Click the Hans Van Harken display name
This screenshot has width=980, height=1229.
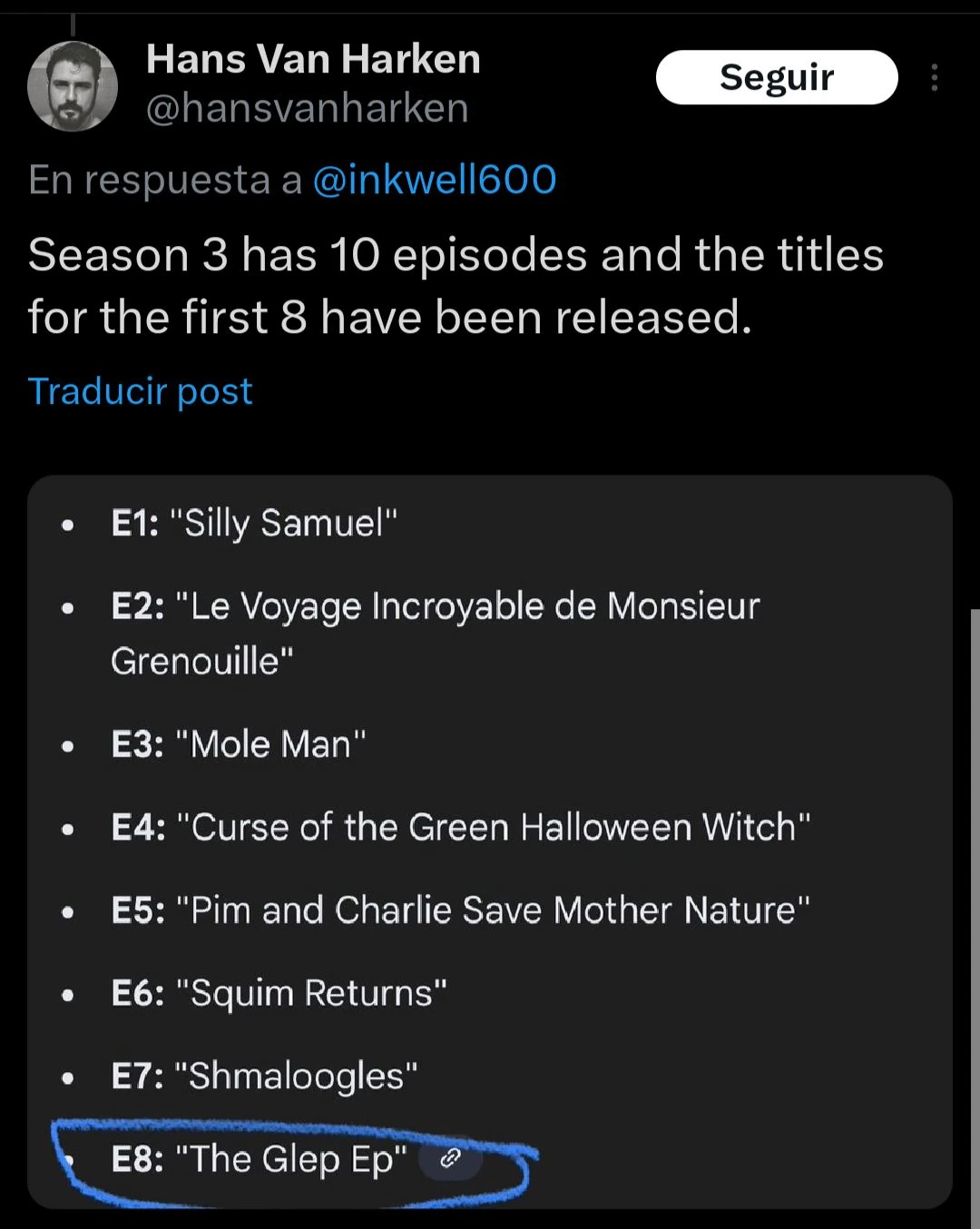pyautogui.click(x=313, y=60)
